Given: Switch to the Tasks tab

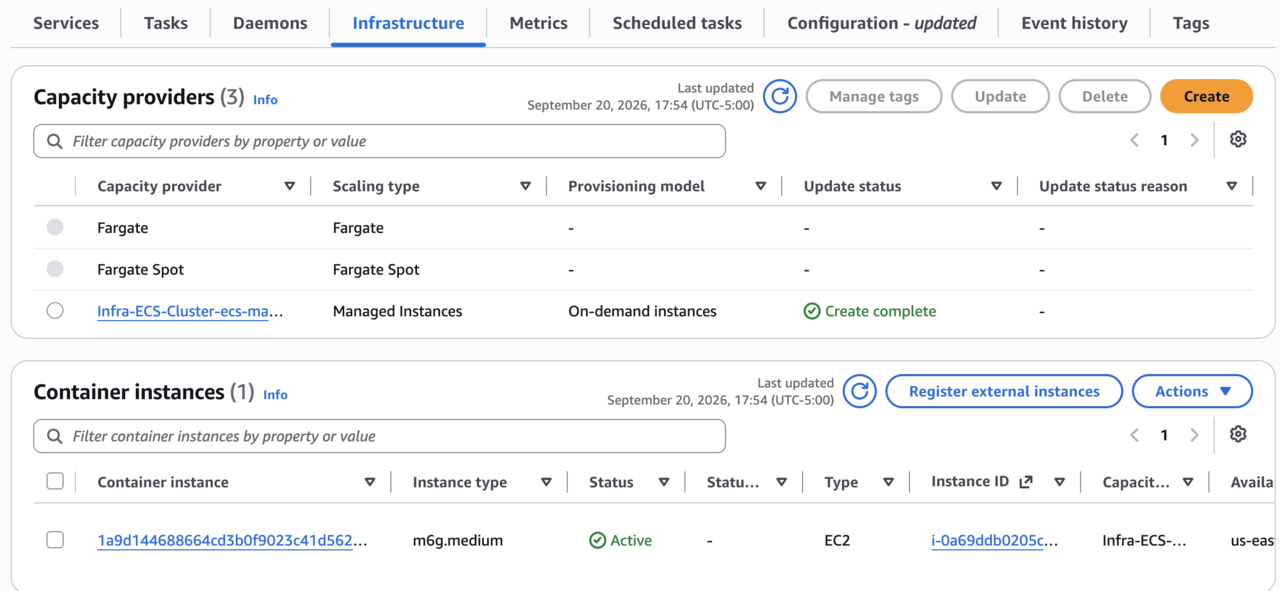Looking at the screenshot, I should 166,23.
